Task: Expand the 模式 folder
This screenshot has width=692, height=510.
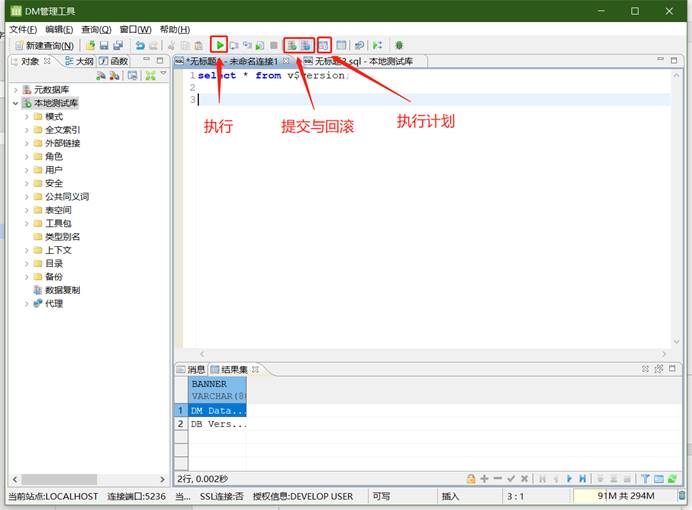Action: click(27, 116)
